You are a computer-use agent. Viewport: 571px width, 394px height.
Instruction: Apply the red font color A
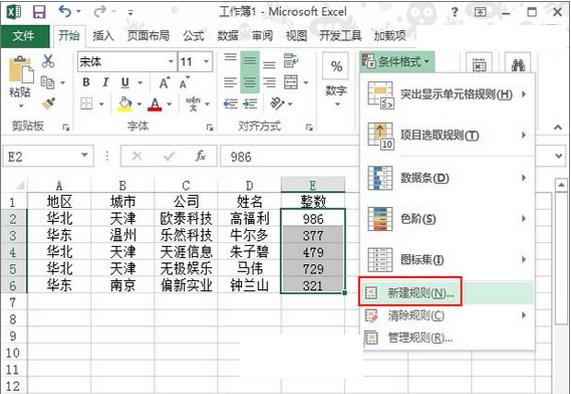click(x=155, y=104)
